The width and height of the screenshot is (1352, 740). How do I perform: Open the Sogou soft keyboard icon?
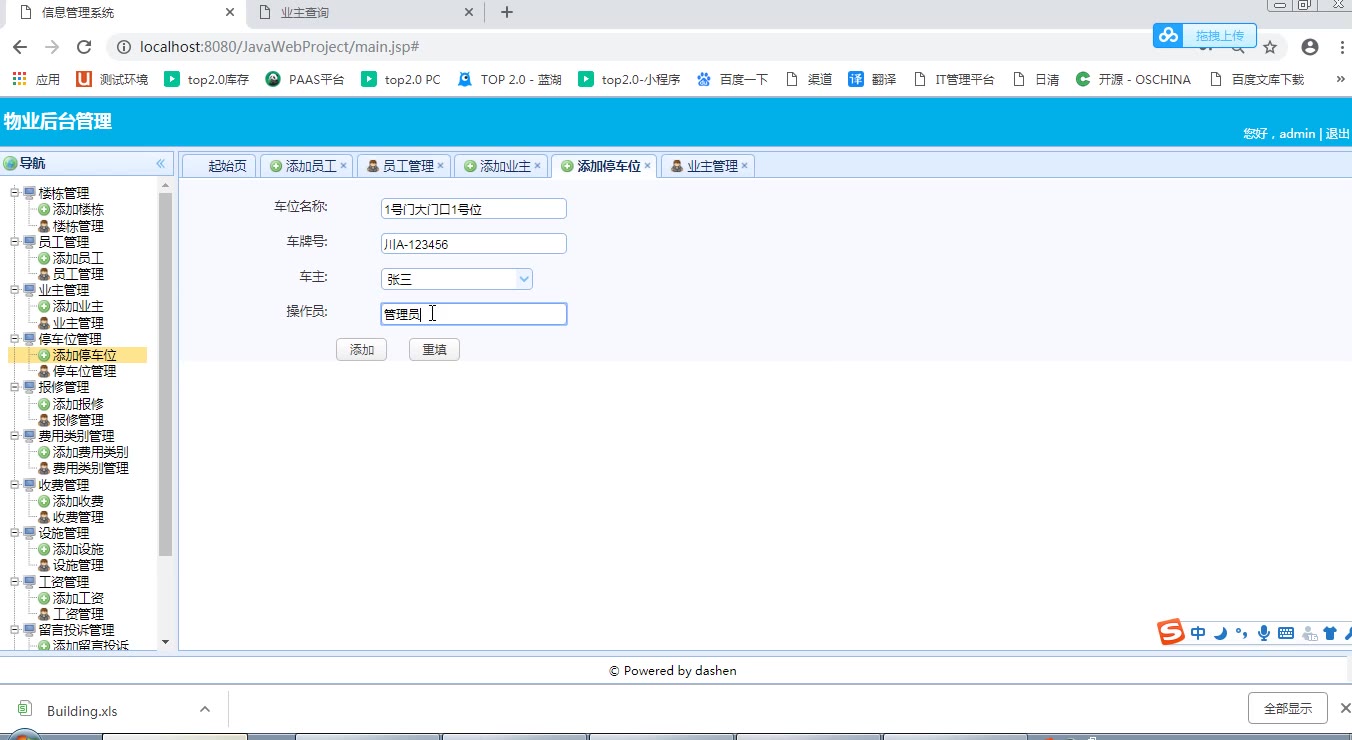[1286, 633]
